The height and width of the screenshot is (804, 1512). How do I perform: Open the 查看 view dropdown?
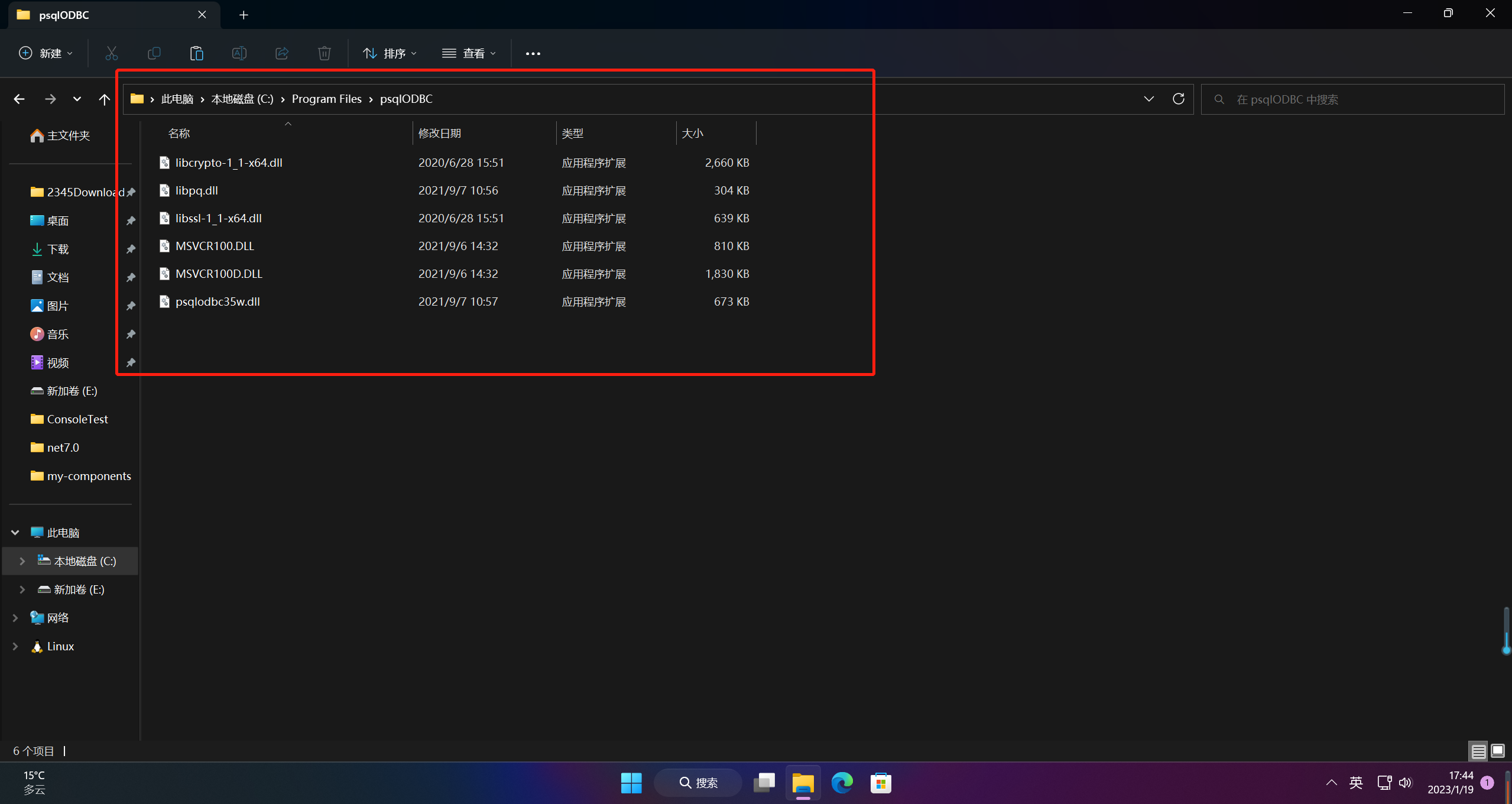tap(469, 53)
